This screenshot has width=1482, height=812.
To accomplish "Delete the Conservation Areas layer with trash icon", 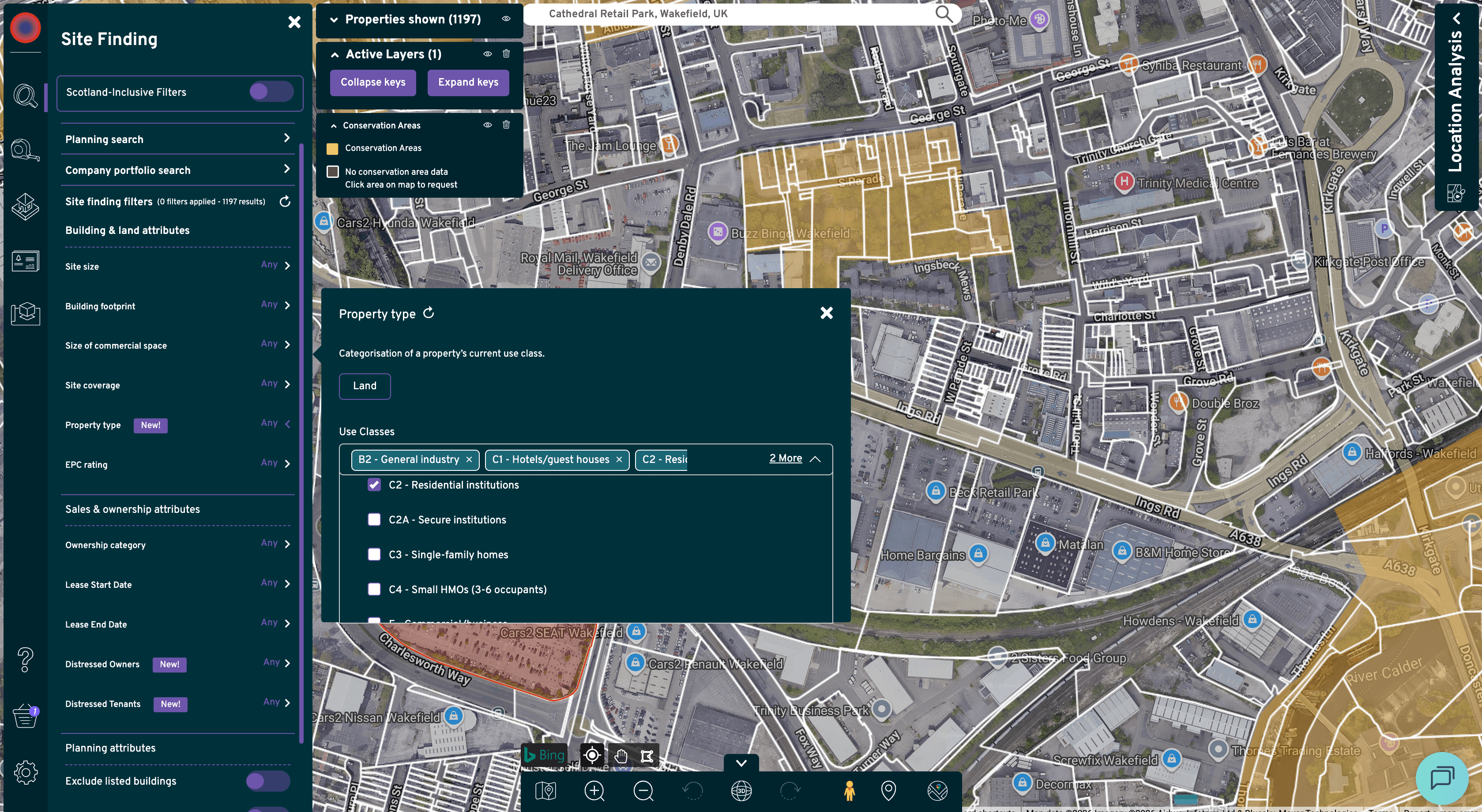I will (x=506, y=125).
